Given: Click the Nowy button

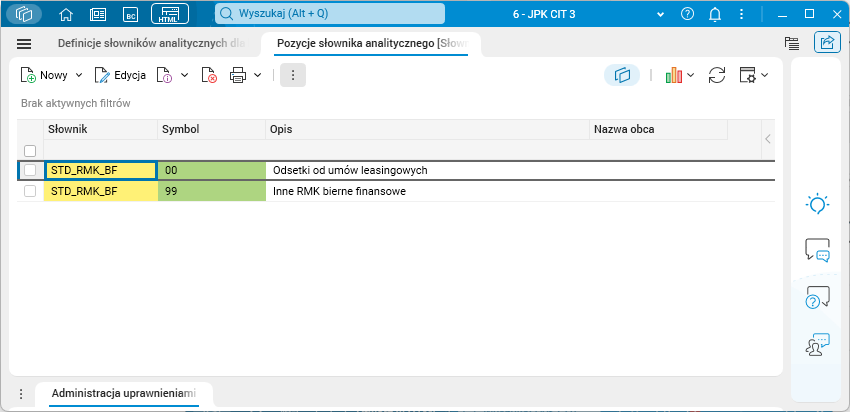Looking at the screenshot, I should tap(45, 75).
